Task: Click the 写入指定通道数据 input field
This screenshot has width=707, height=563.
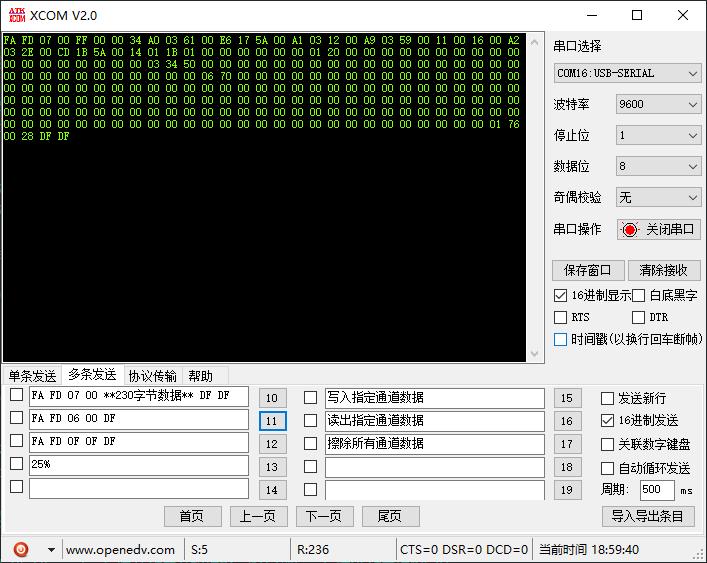Action: [435, 398]
